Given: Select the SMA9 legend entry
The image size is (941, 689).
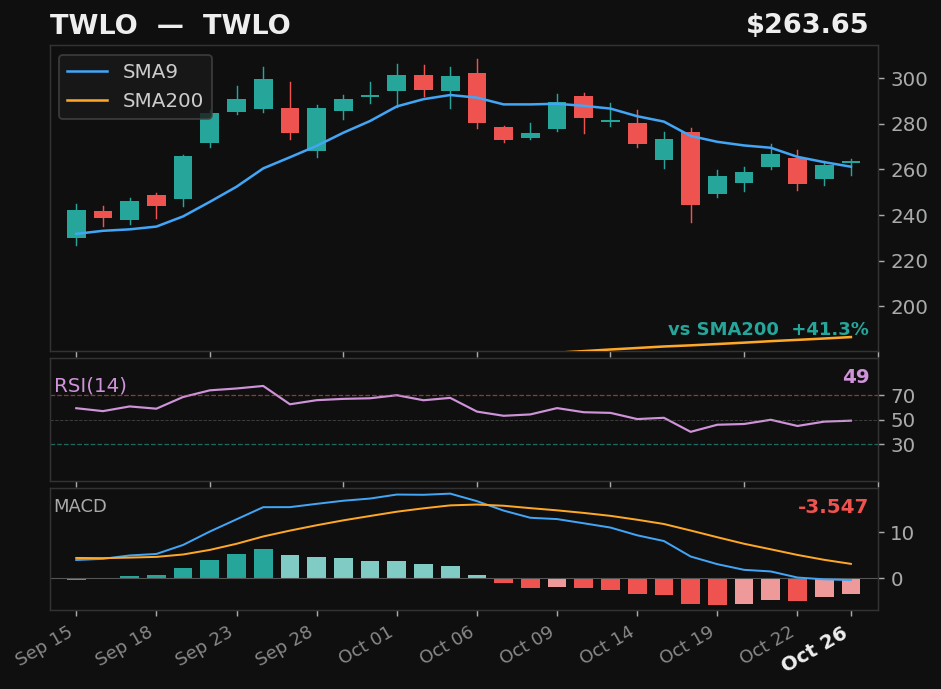Looking at the screenshot, I should pyautogui.click(x=122, y=71).
